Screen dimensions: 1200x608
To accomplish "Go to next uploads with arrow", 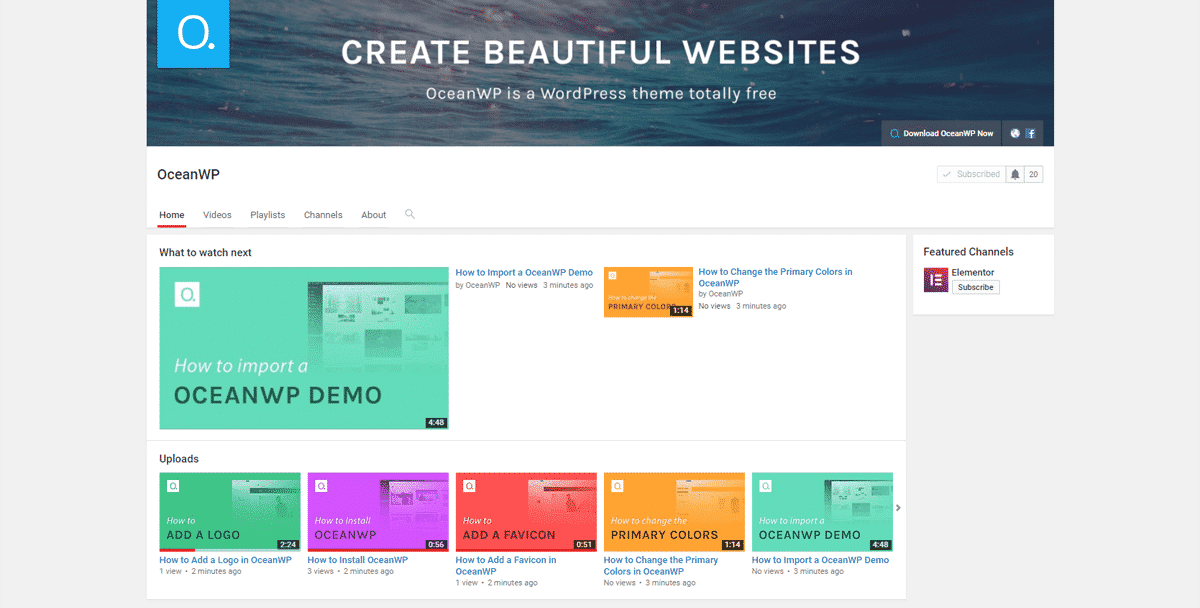I will click(x=898, y=508).
